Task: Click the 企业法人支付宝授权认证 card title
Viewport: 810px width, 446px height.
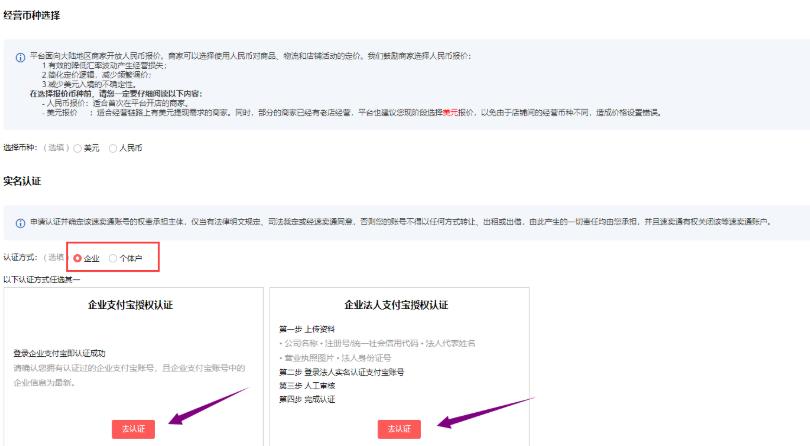Action: coord(396,304)
